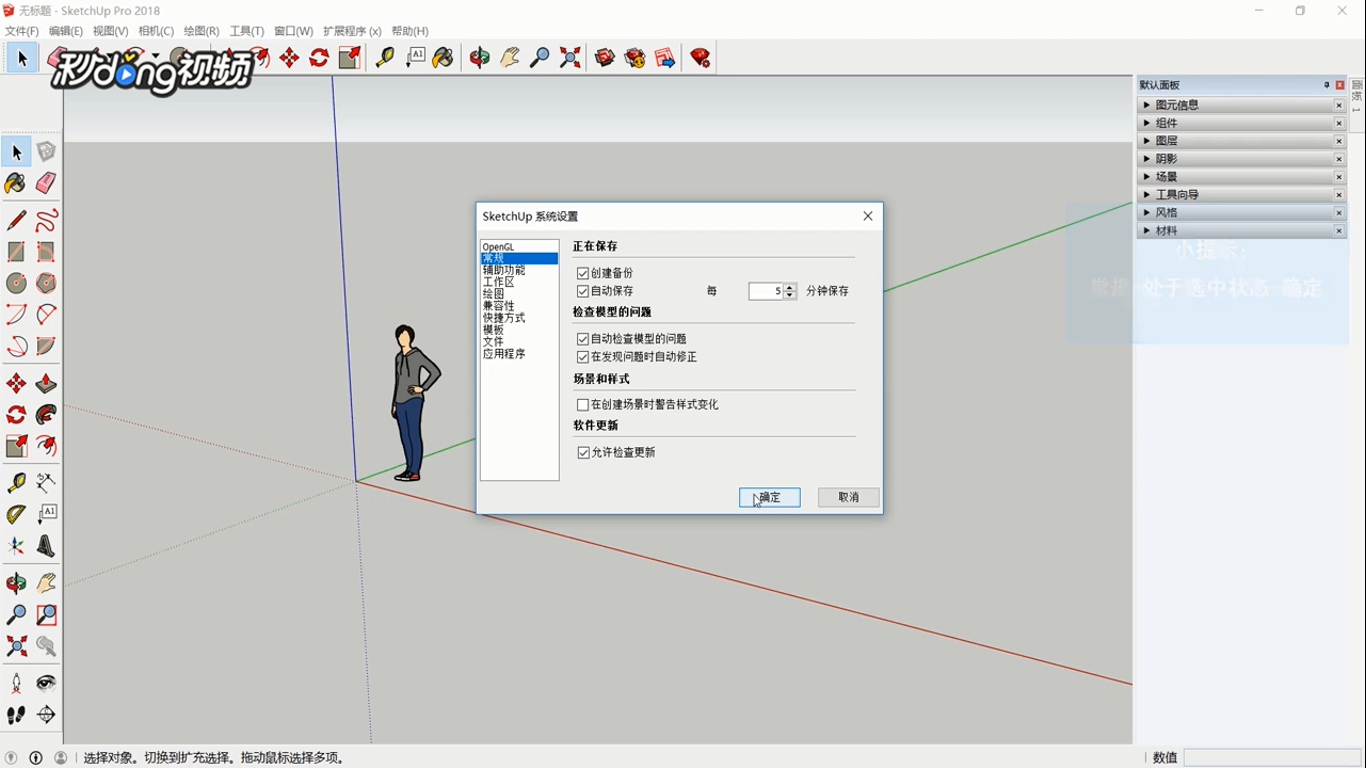Select the Look Around eye tool
The image size is (1366, 768).
tap(46, 684)
